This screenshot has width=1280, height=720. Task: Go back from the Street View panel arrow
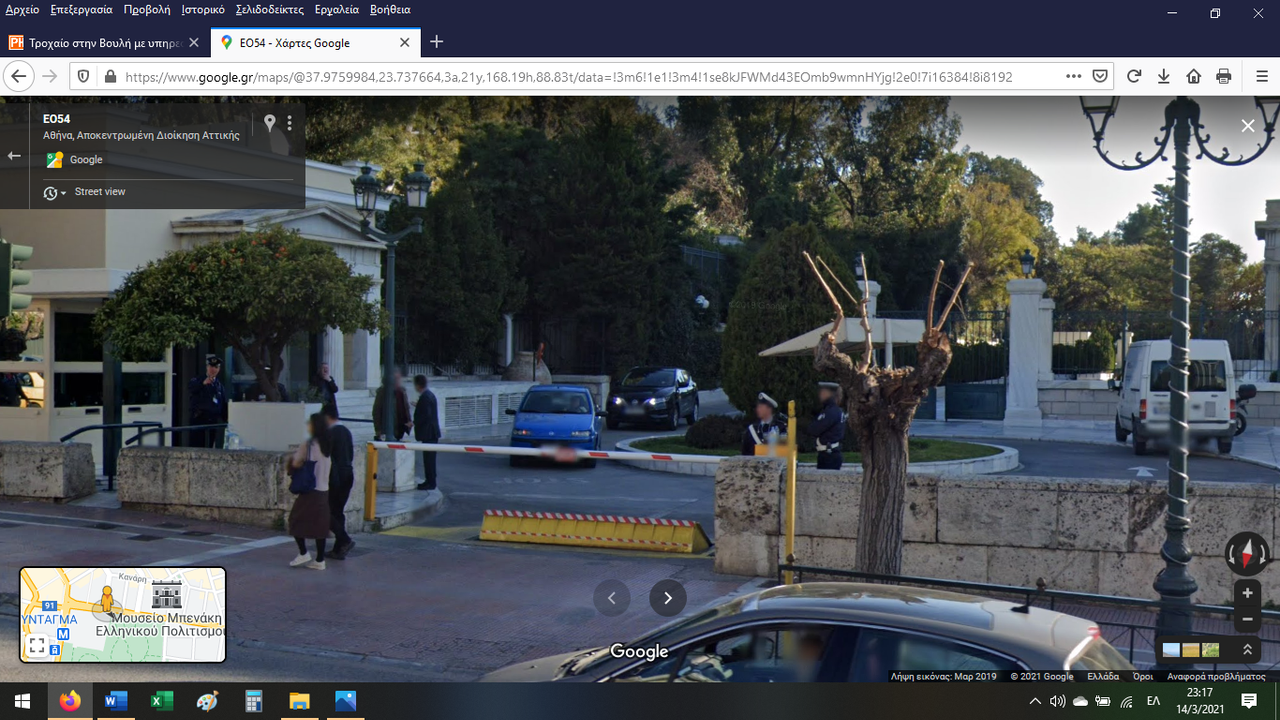tap(14, 156)
